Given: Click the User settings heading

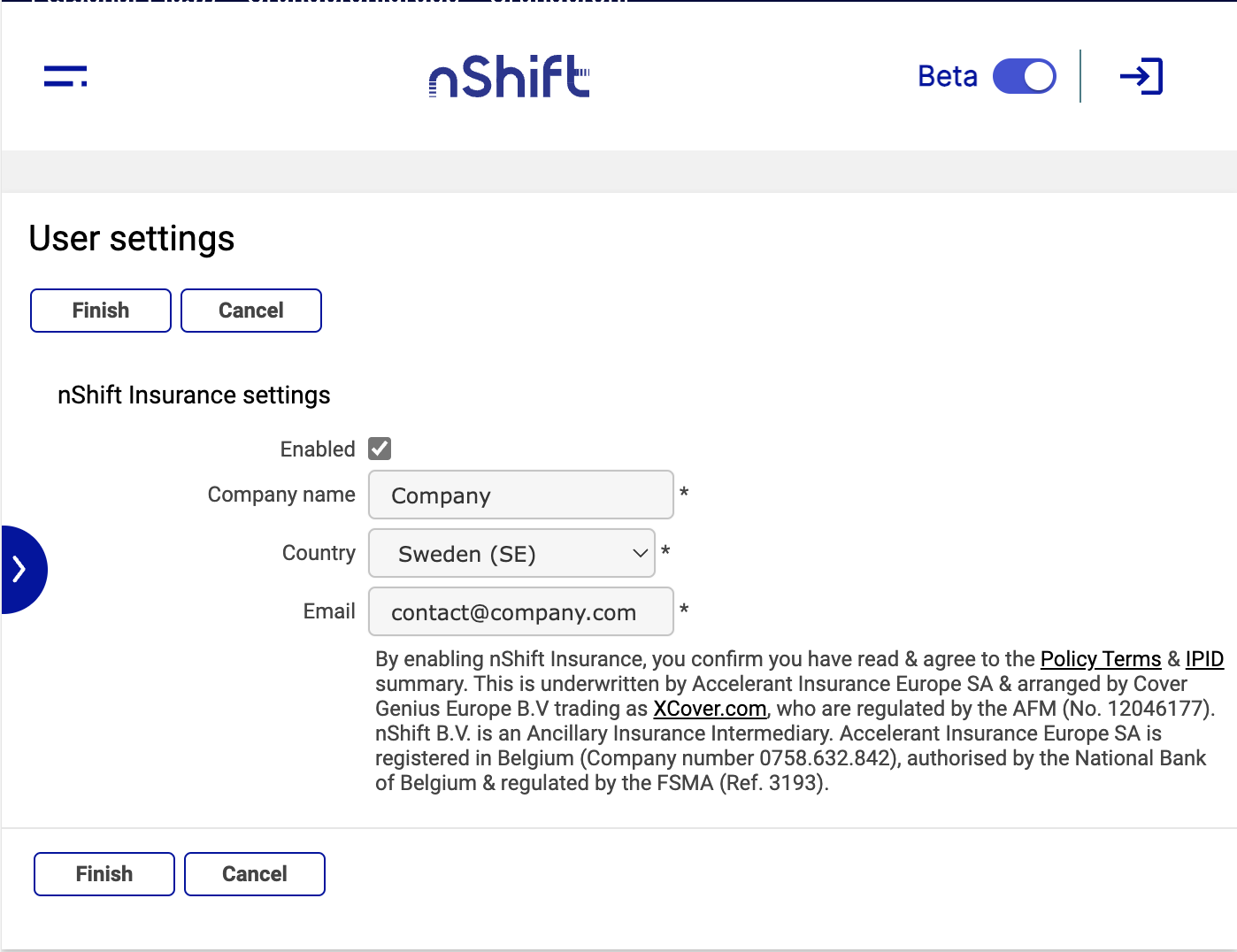Looking at the screenshot, I should tap(132, 239).
